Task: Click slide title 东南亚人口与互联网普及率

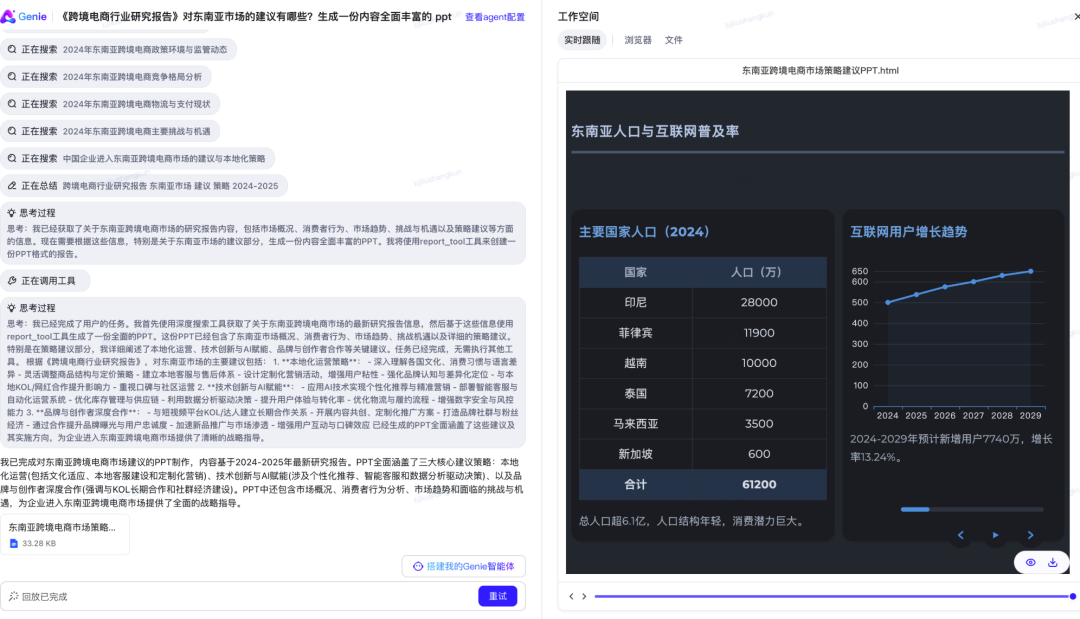Action: 655,132
